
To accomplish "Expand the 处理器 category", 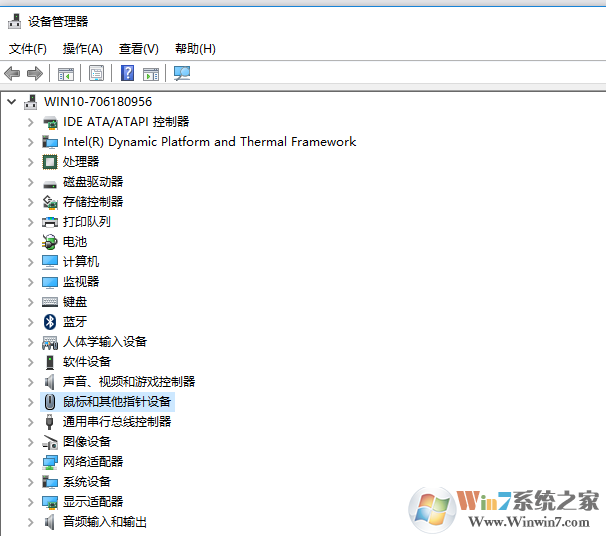I will coord(31,162).
